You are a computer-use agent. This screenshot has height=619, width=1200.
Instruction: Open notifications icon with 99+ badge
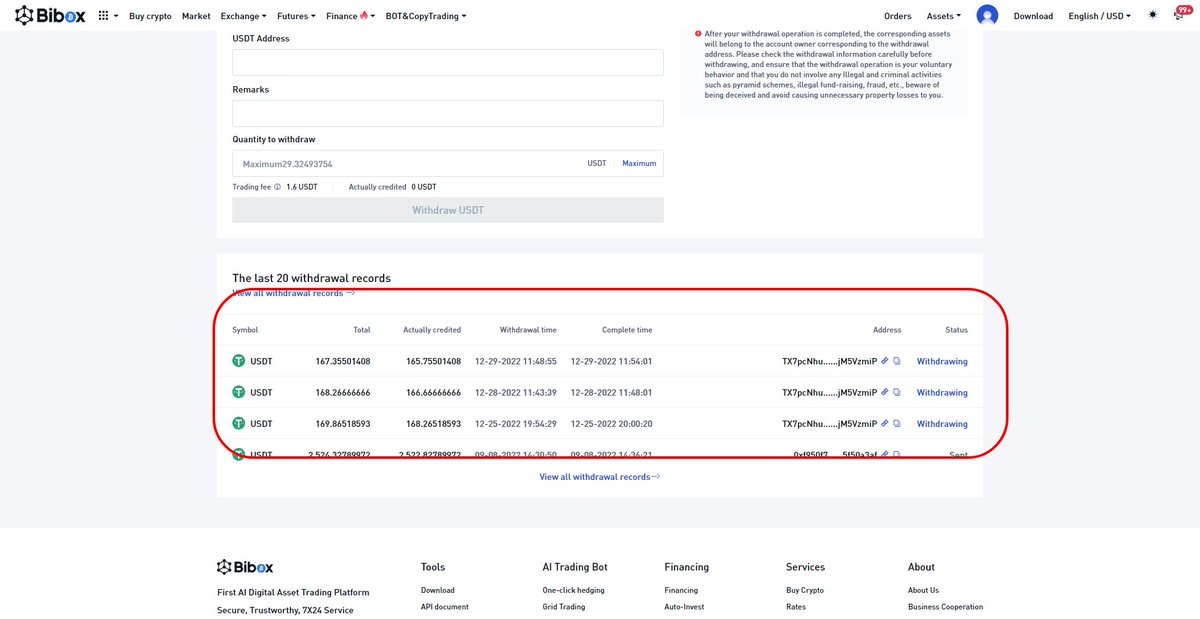(x=1179, y=15)
